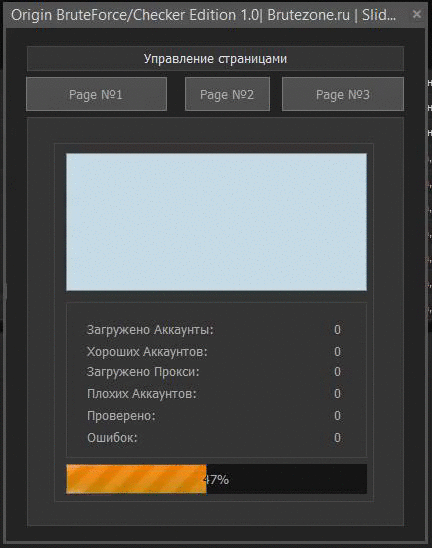This screenshot has width=432, height=548.
Task: Click the light blue log area
Action: pyautogui.click(x=216, y=222)
